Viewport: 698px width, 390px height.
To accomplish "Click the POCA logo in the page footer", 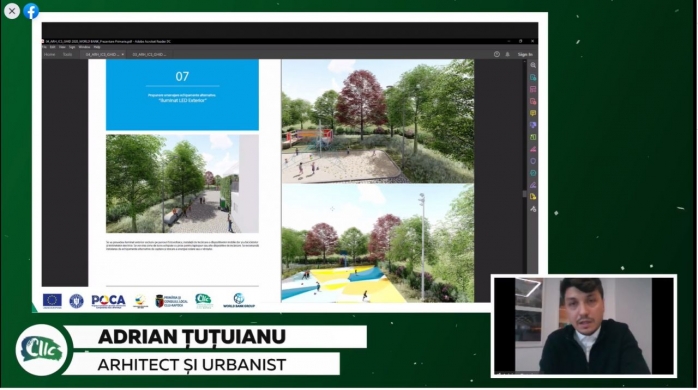I will (x=108, y=301).
